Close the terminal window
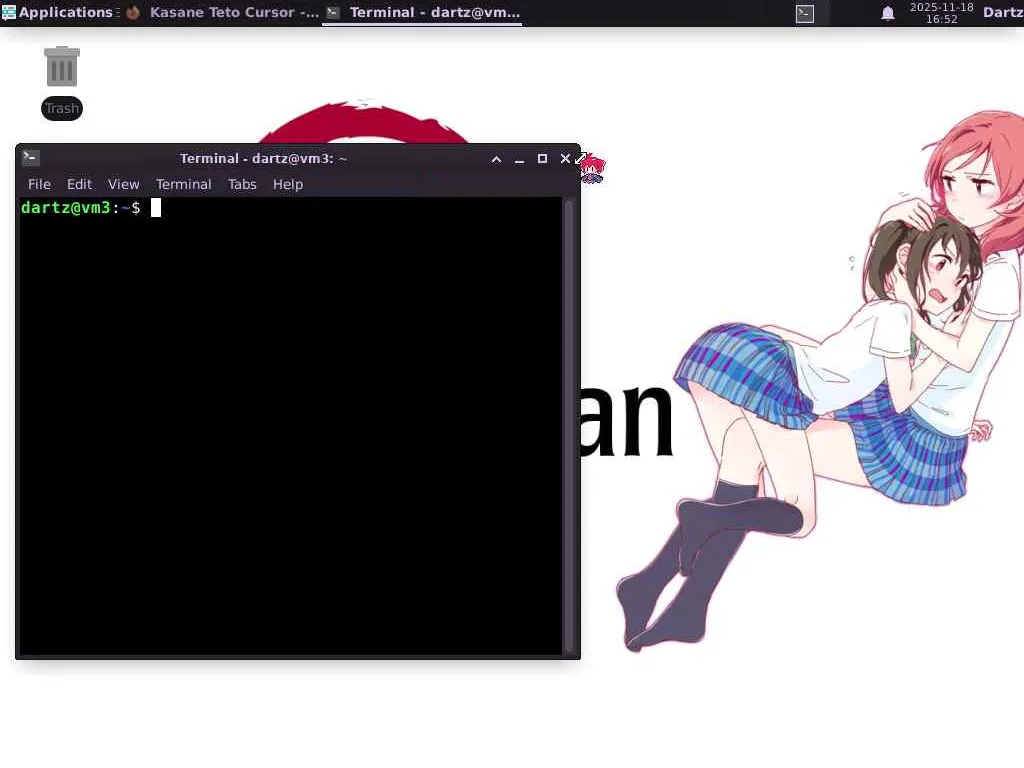The image size is (1024, 768). tap(565, 159)
